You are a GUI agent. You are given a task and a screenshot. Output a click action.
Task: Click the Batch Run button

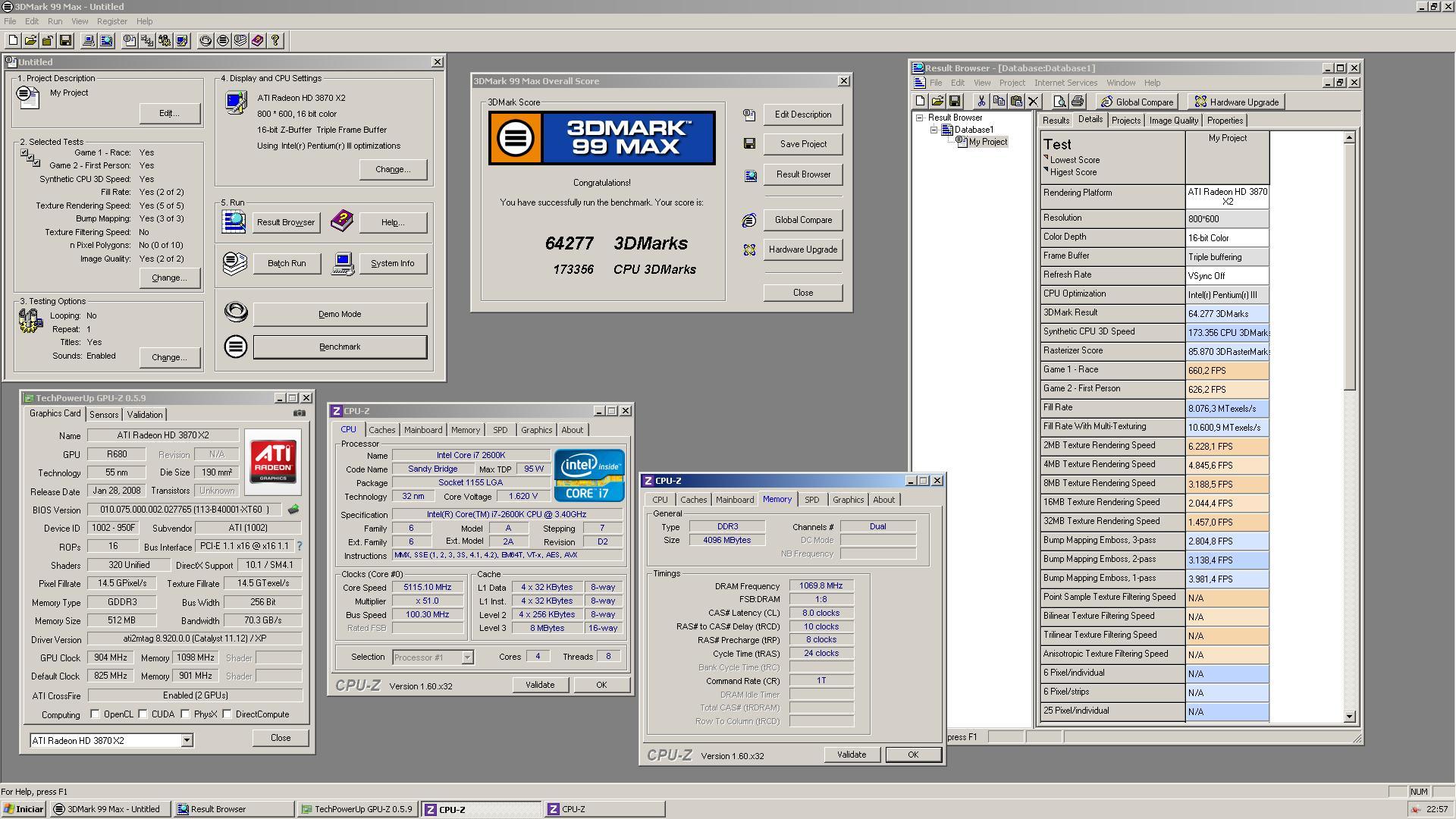point(287,263)
